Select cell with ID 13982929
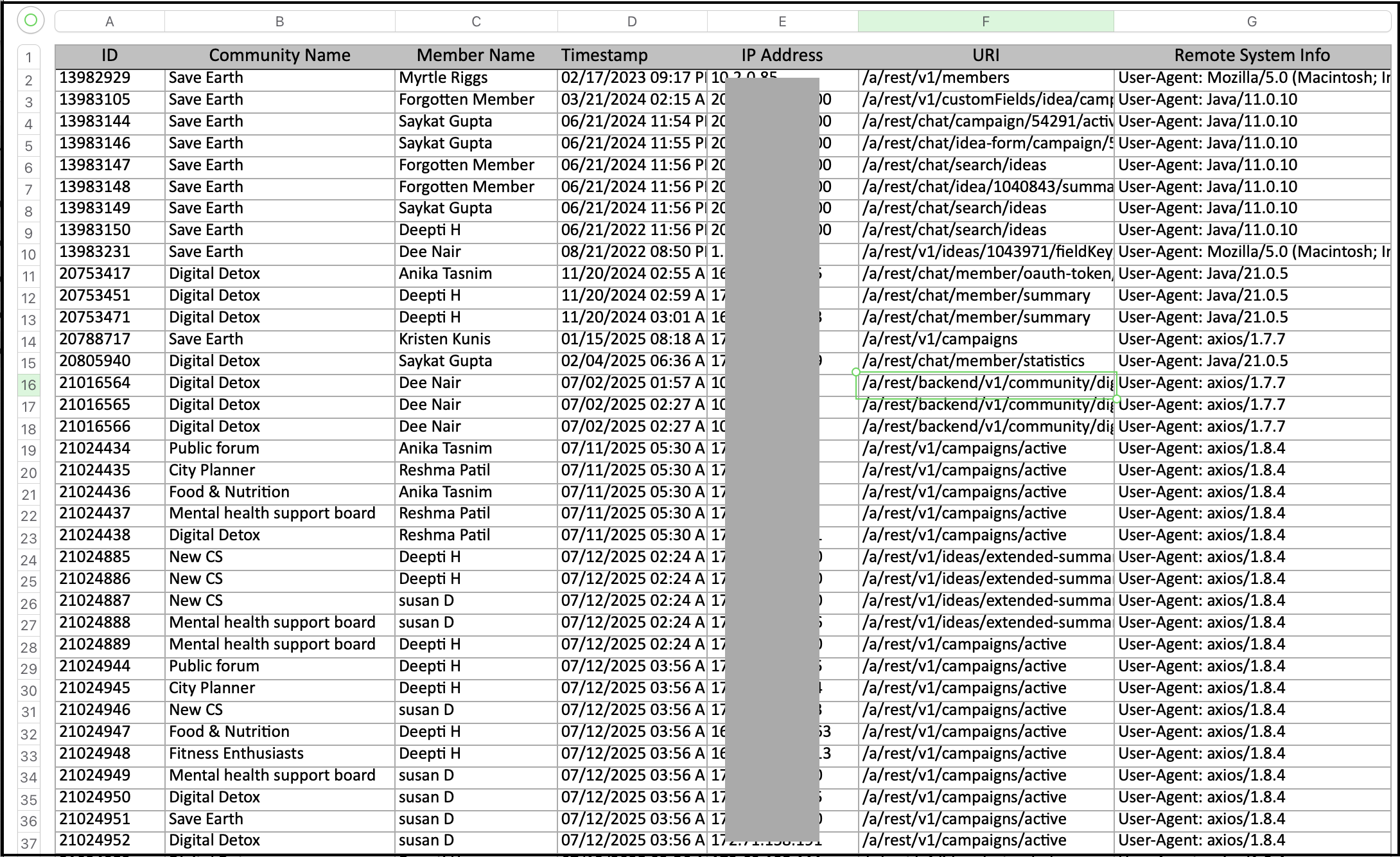This screenshot has width=1400, height=857. (110, 78)
